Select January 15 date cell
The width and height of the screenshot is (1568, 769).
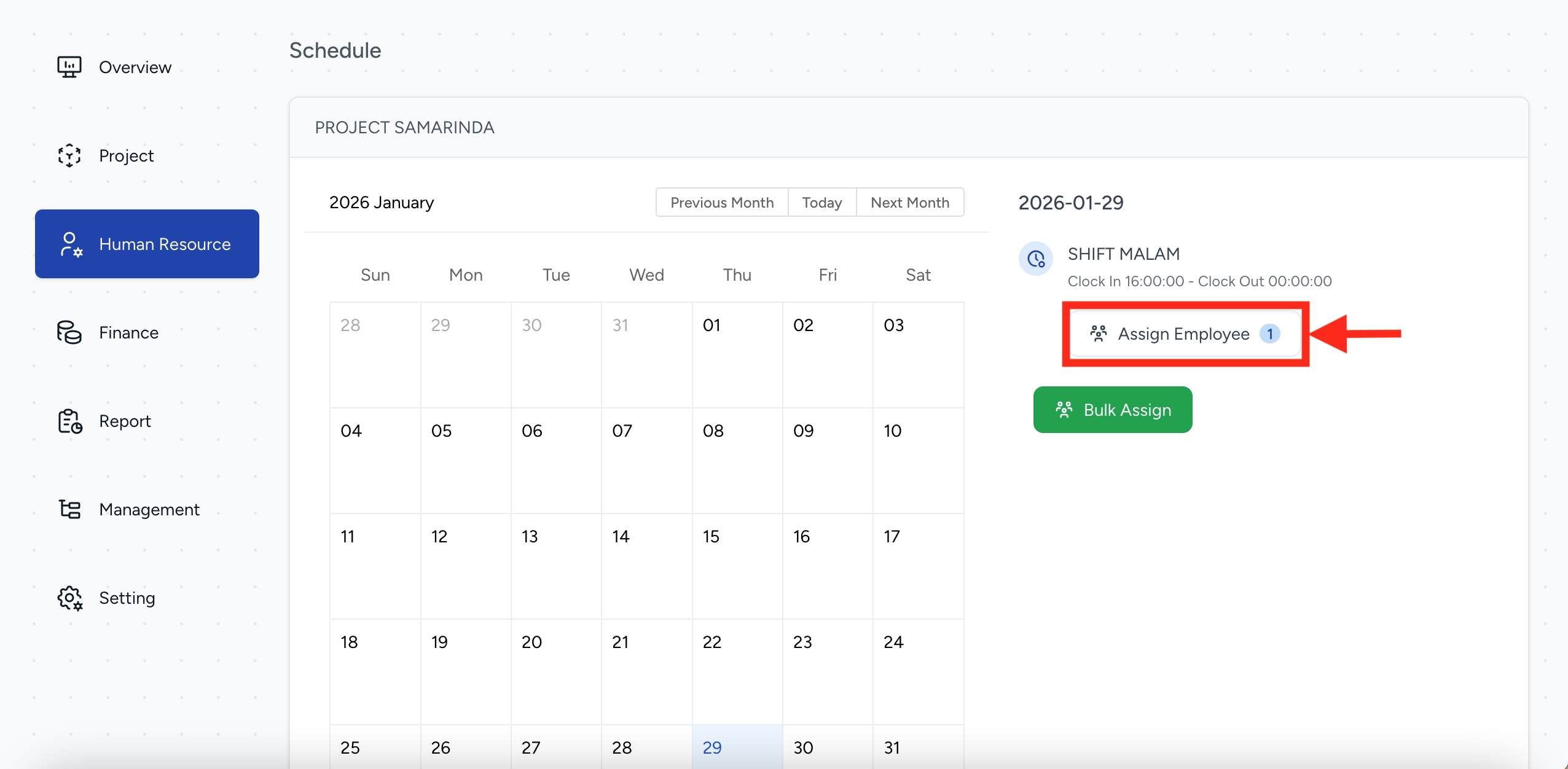pyautogui.click(x=737, y=565)
